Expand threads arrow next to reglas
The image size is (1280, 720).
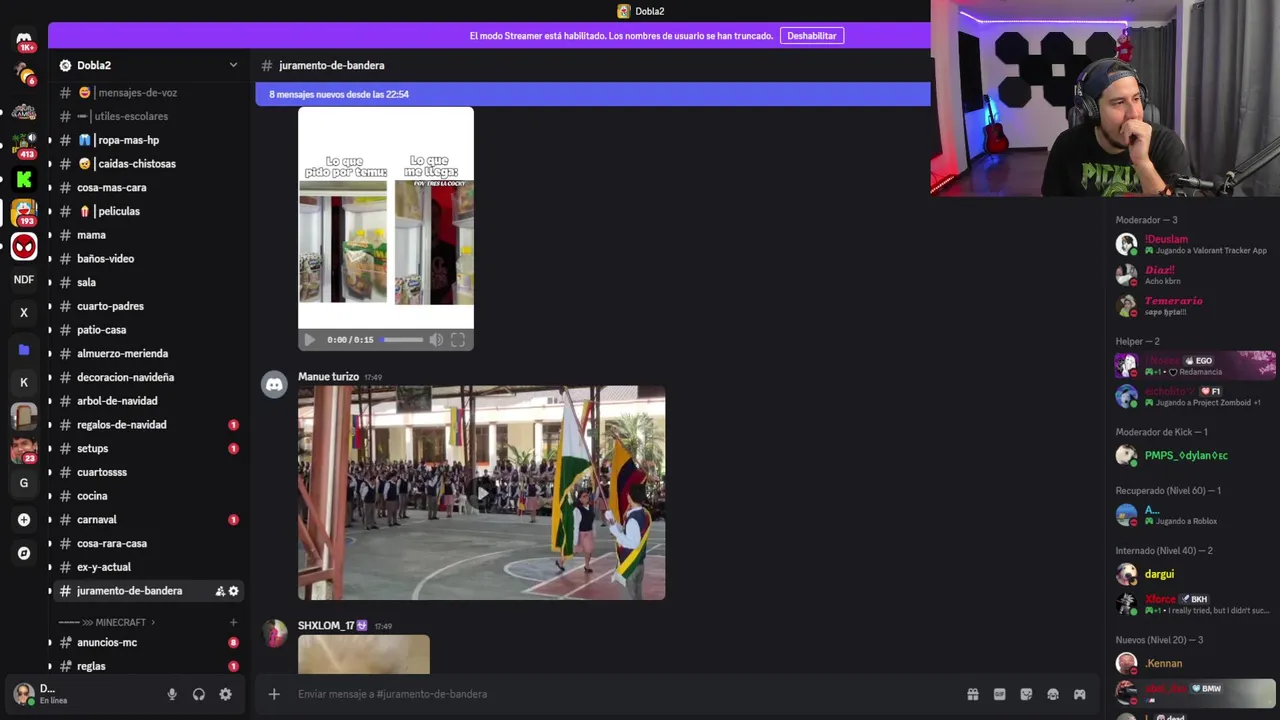coord(50,666)
